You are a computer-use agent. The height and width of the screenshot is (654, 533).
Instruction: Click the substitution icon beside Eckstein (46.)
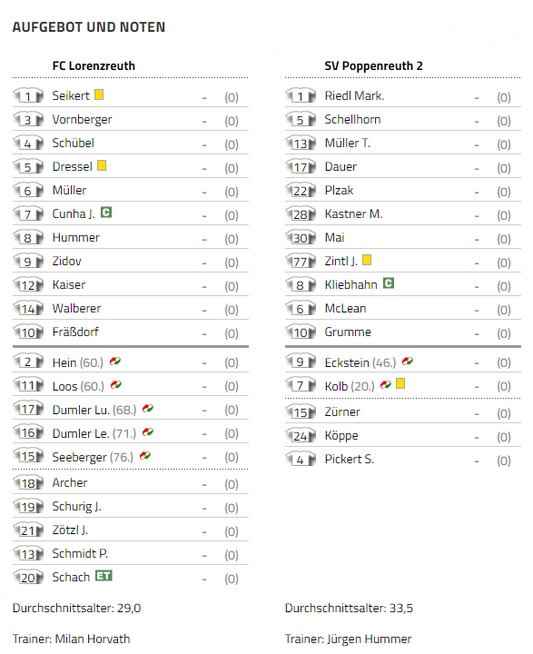point(407,361)
